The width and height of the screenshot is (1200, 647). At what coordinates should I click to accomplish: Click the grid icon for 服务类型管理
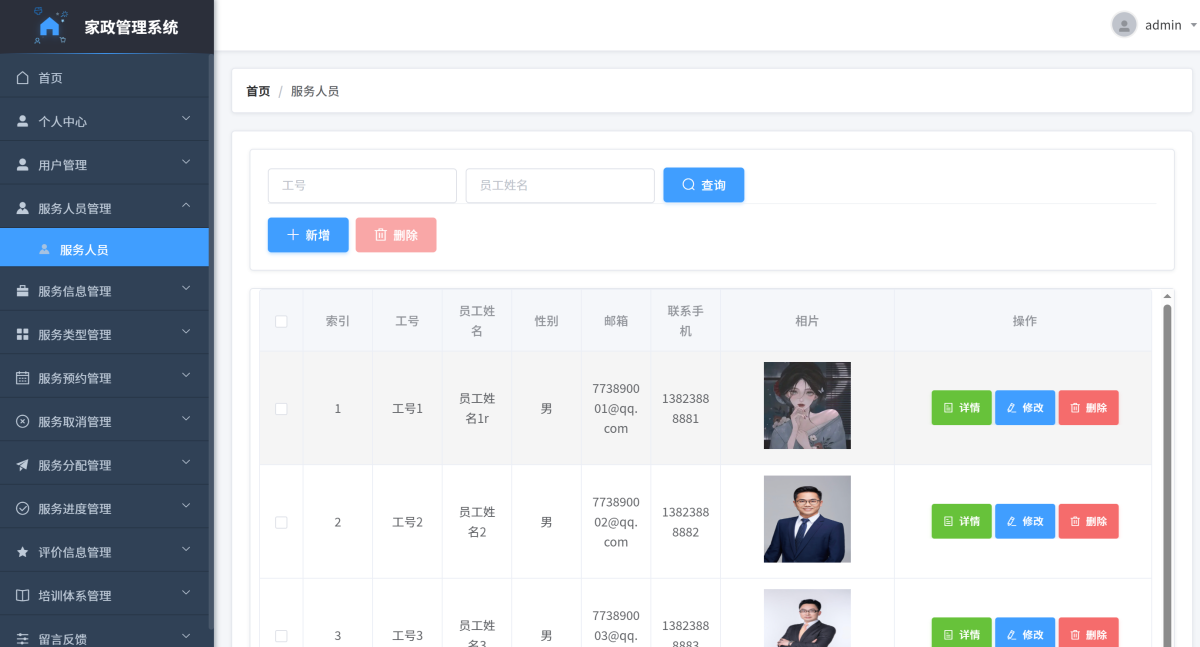[x=23, y=335]
